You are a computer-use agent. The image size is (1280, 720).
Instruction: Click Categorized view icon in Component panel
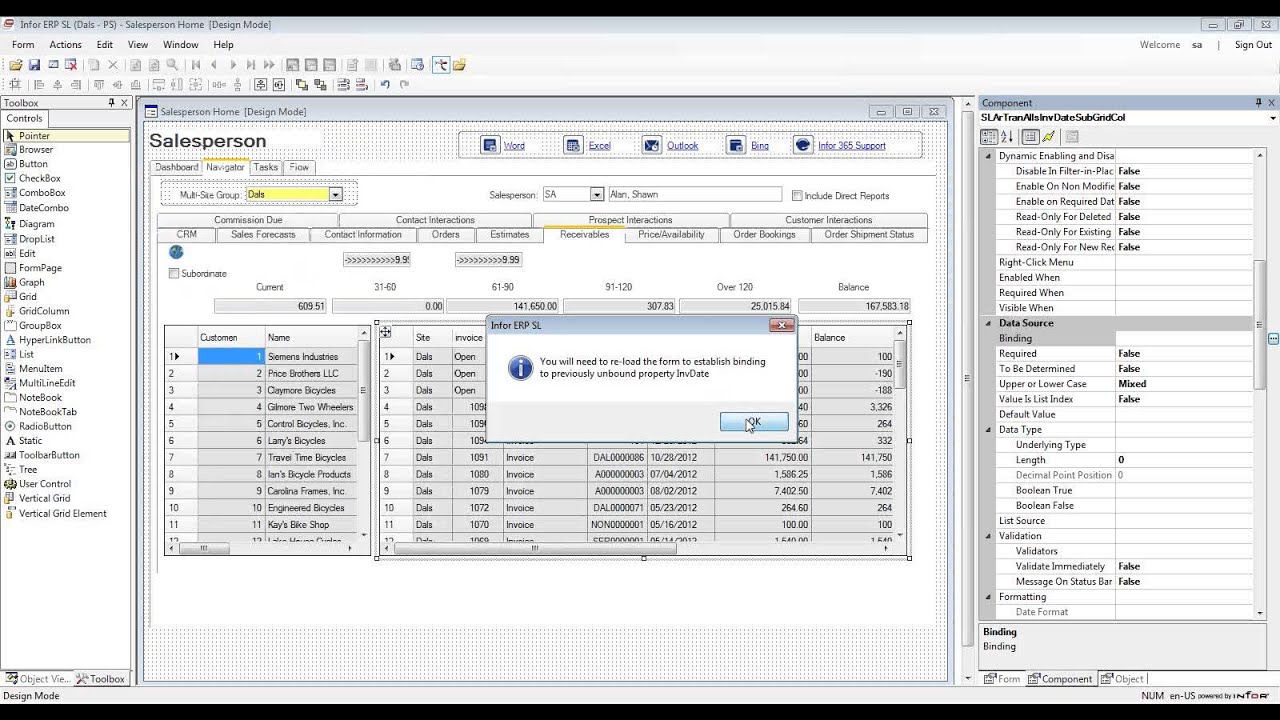tap(990, 137)
